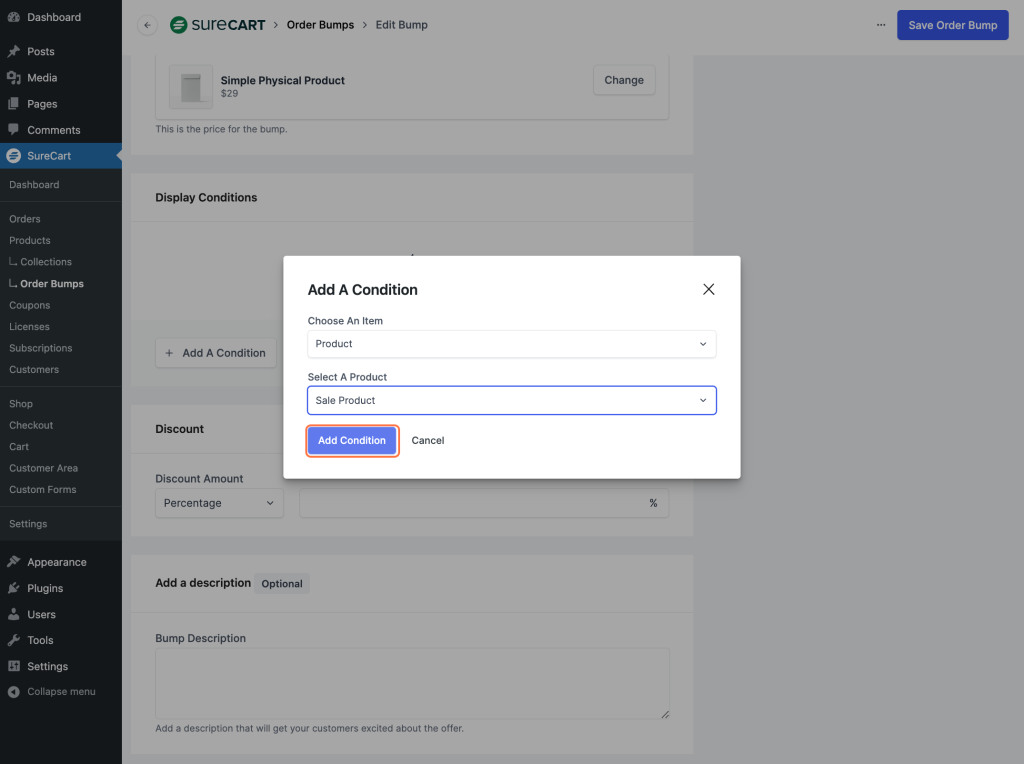Save the order bump
Viewport: 1024px width, 764px height.
[952, 24]
